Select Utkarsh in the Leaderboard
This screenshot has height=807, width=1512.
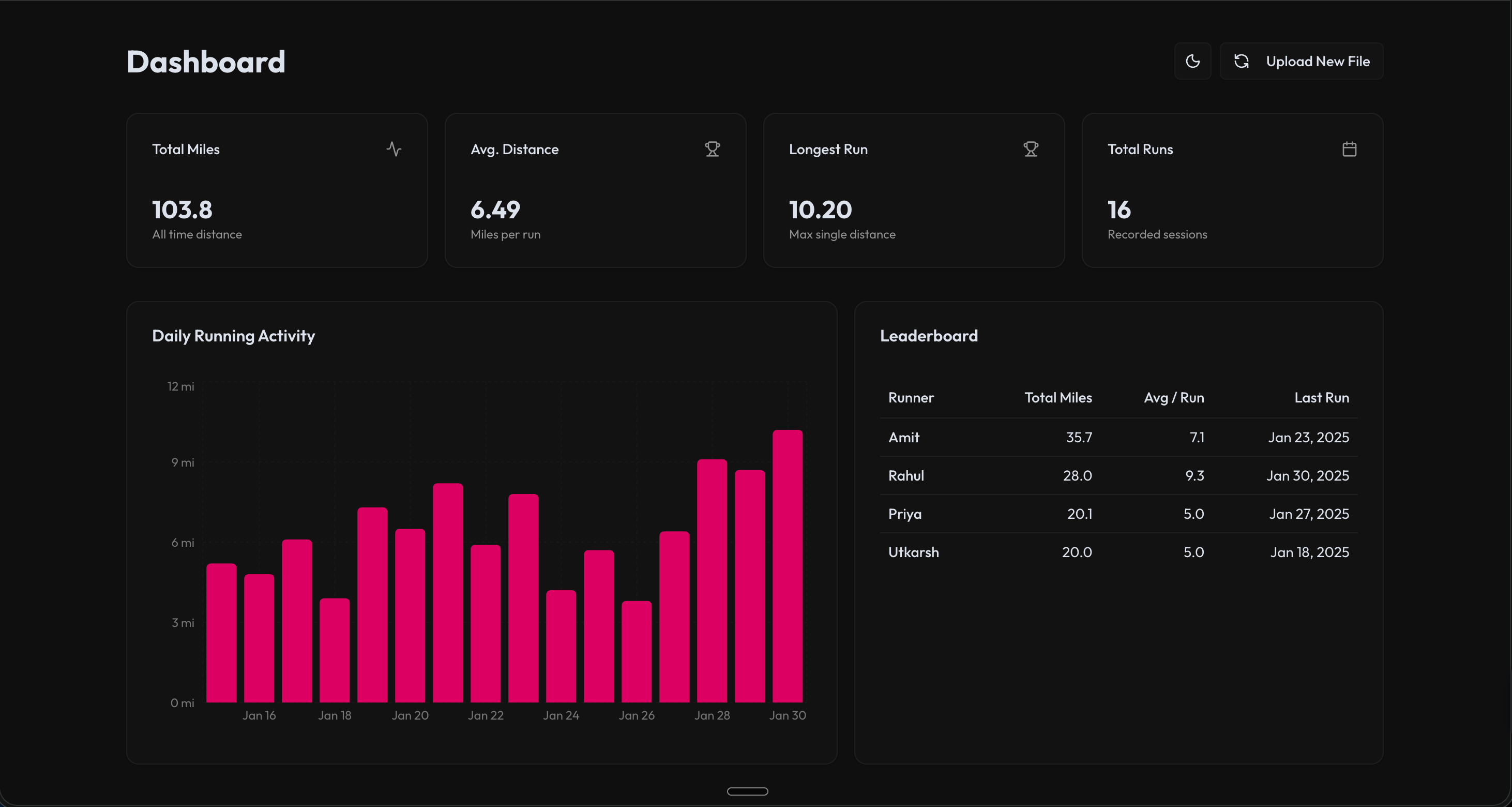[913, 552]
